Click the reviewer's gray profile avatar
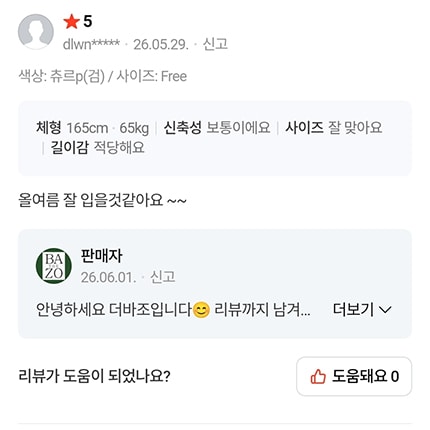The image size is (430, 430). pos(36,32)
